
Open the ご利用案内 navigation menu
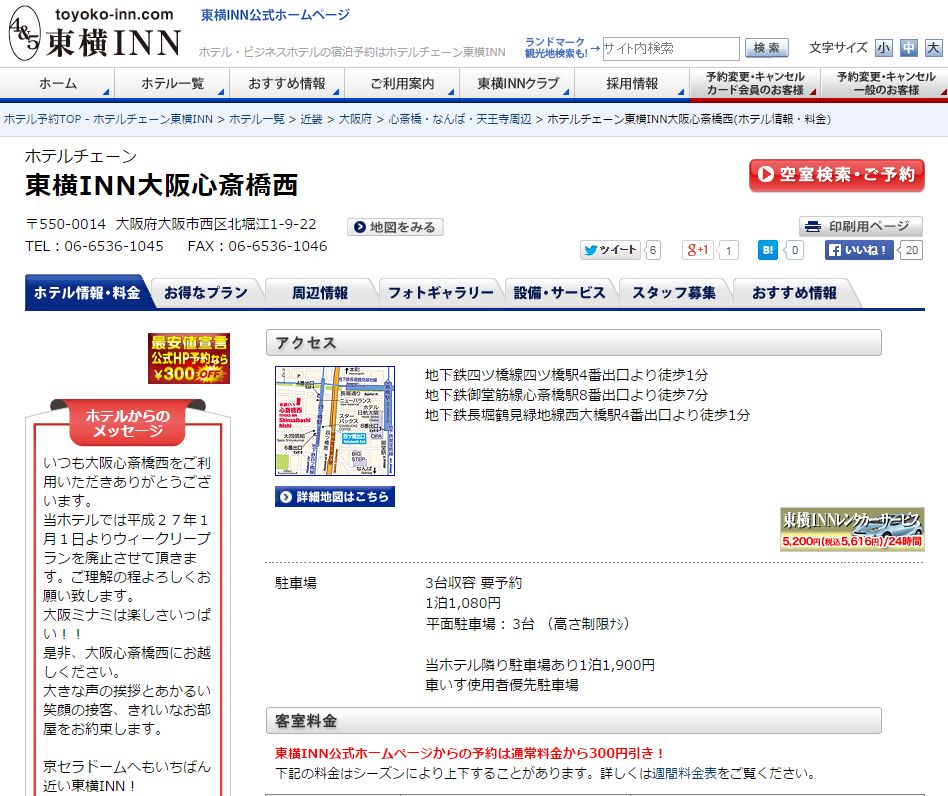coord(402,83)
